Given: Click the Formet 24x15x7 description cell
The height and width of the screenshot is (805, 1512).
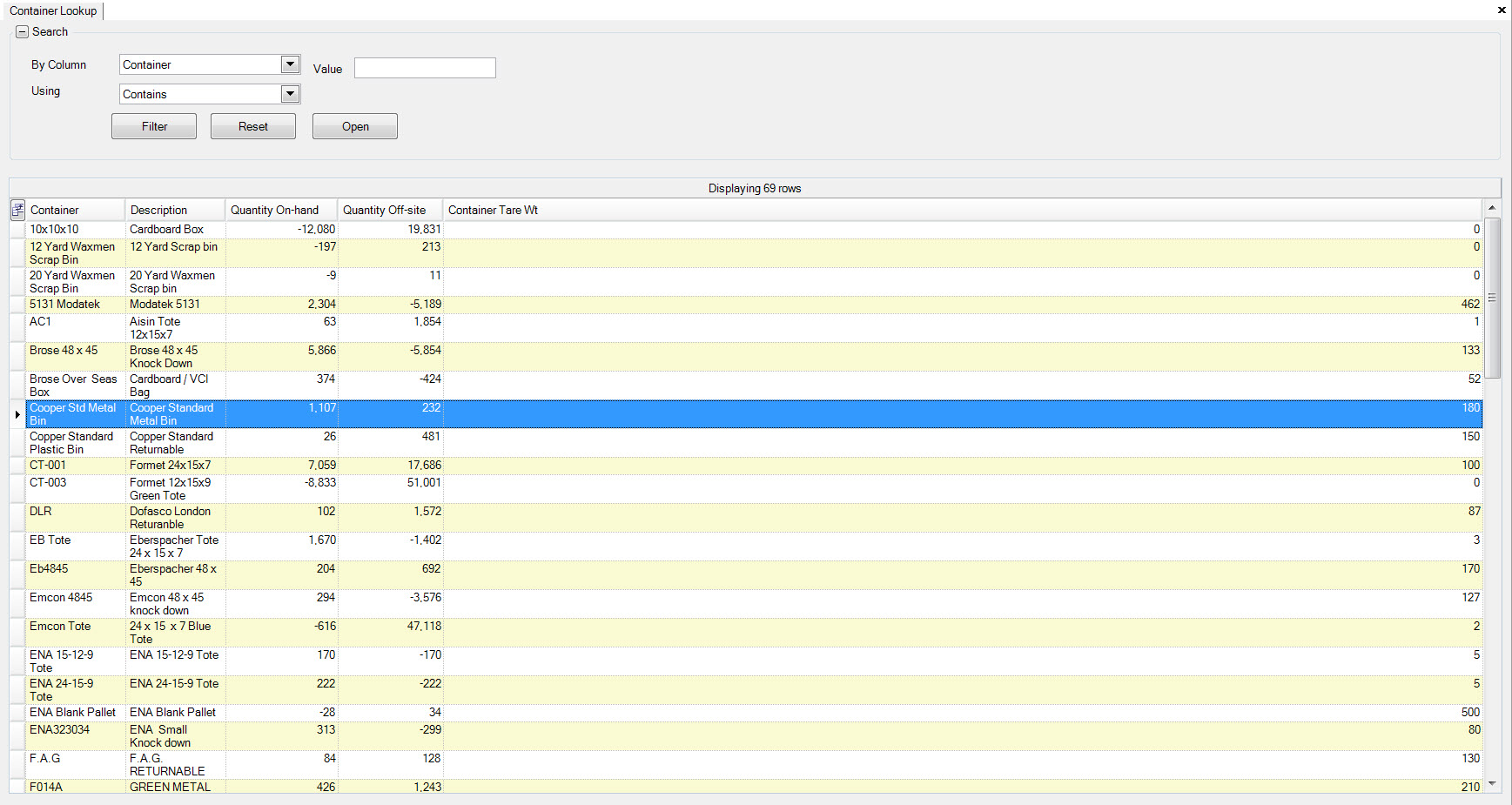Looking at the screenshot, I should (x=176, y=466).
